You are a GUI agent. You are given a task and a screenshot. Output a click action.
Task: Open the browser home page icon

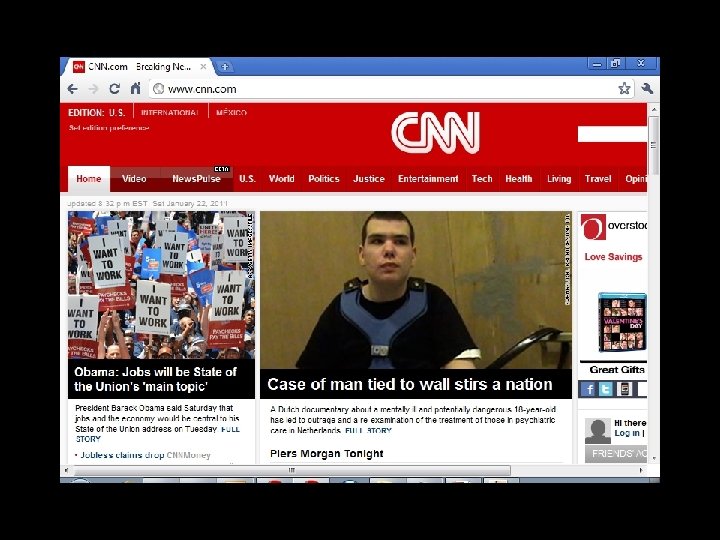[135, 88]
